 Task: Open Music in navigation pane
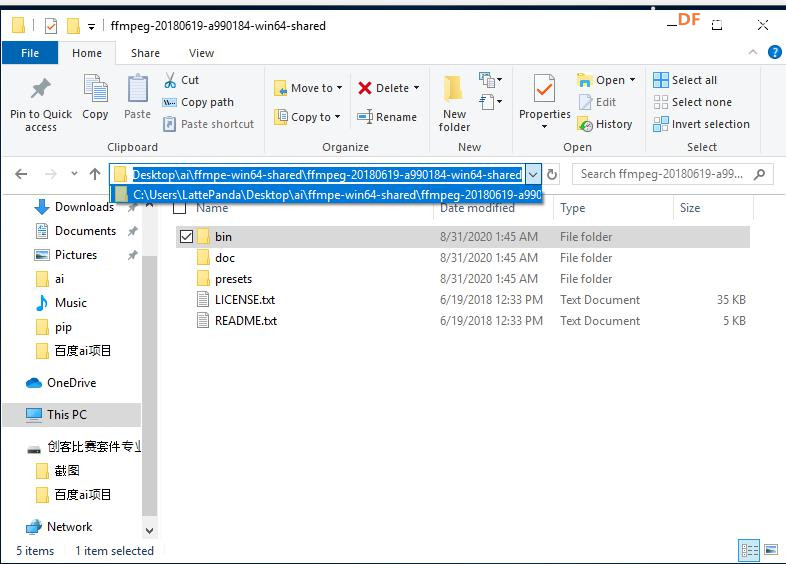click(71, 303)
